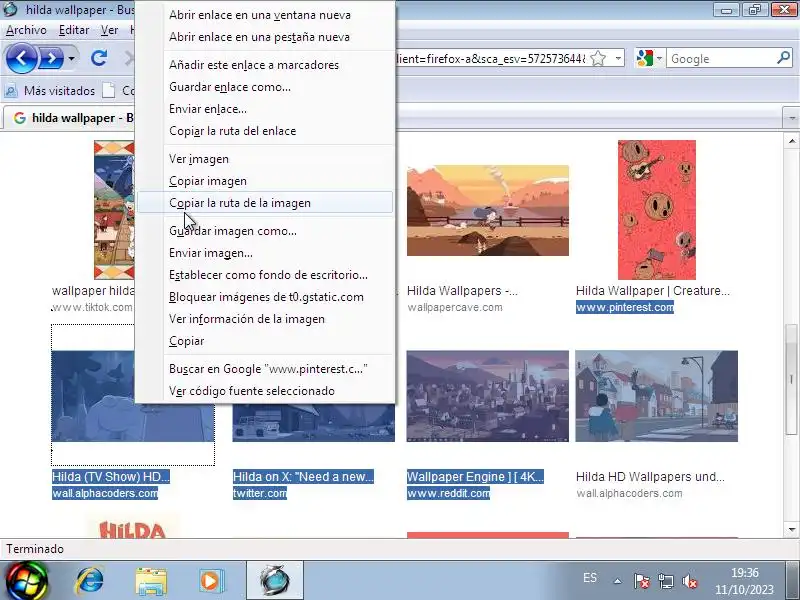Launch Windows Media Player from taskbar

(210, 581)
